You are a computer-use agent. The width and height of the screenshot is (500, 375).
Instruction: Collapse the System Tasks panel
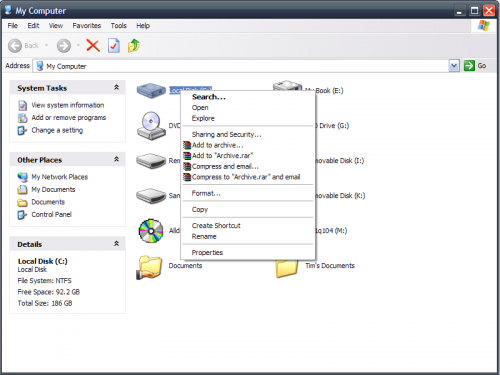(x=116, y=87)
